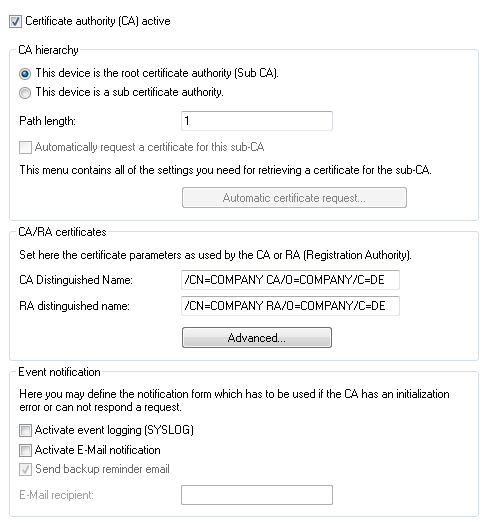This screenshot has width=487, height=523.
Task: Open Automatic certificate request settings
Action: tap(294, 198)
